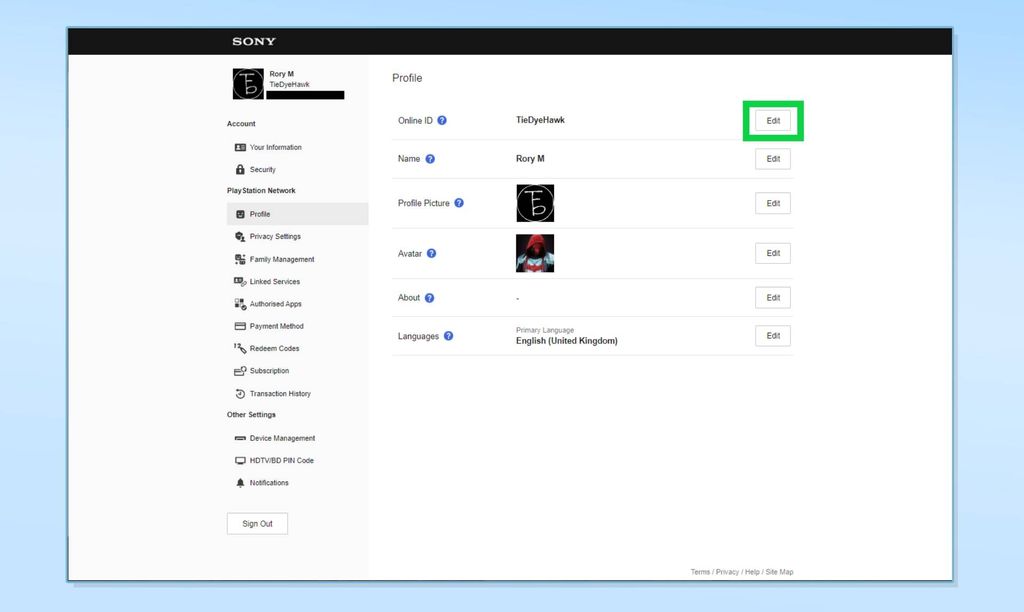This screenshot has width=1024, height=612.
Task: Go to Privacy Settings
Action: 275,236
